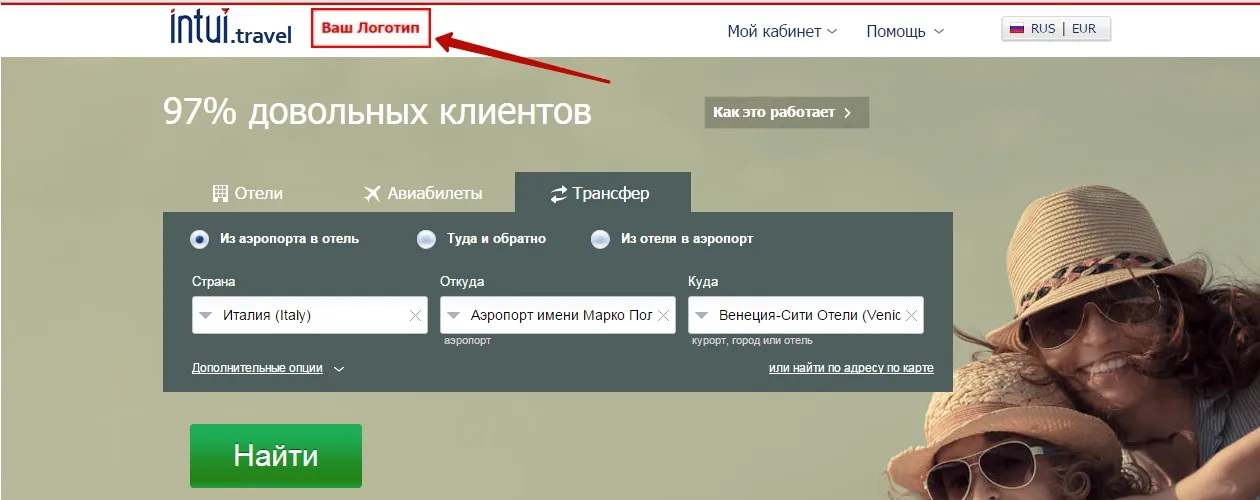Click the Russian flag language icon
Viewport: 1260px width, 500px height.
(1017, 29)
